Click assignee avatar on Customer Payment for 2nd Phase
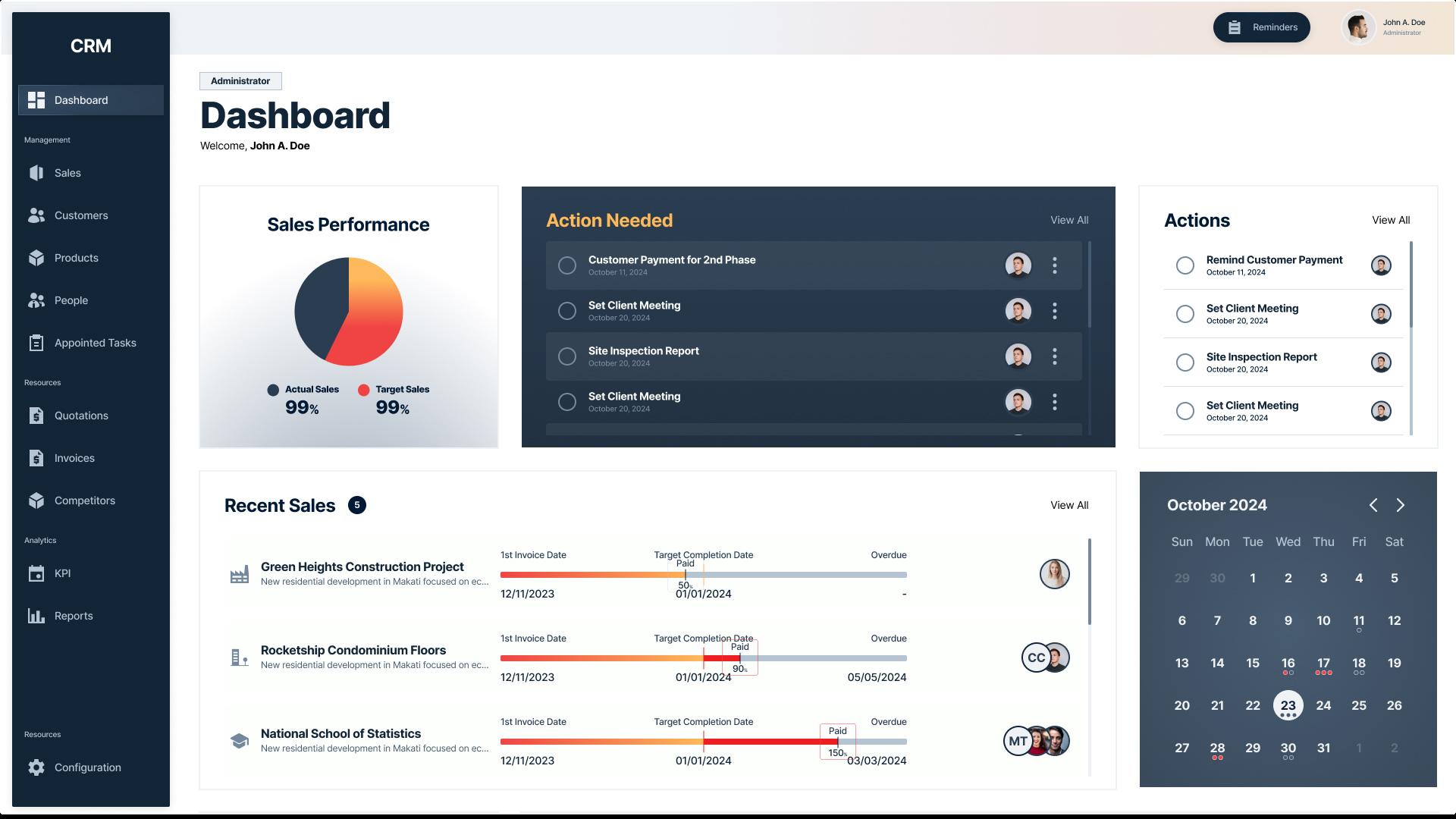This screenshot has height=819, width=1456. point(1018,265)
